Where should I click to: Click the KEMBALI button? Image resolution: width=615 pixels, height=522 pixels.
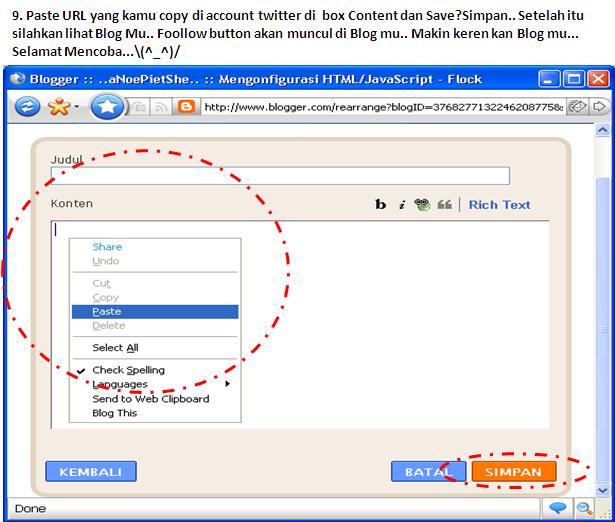[91, 471]
